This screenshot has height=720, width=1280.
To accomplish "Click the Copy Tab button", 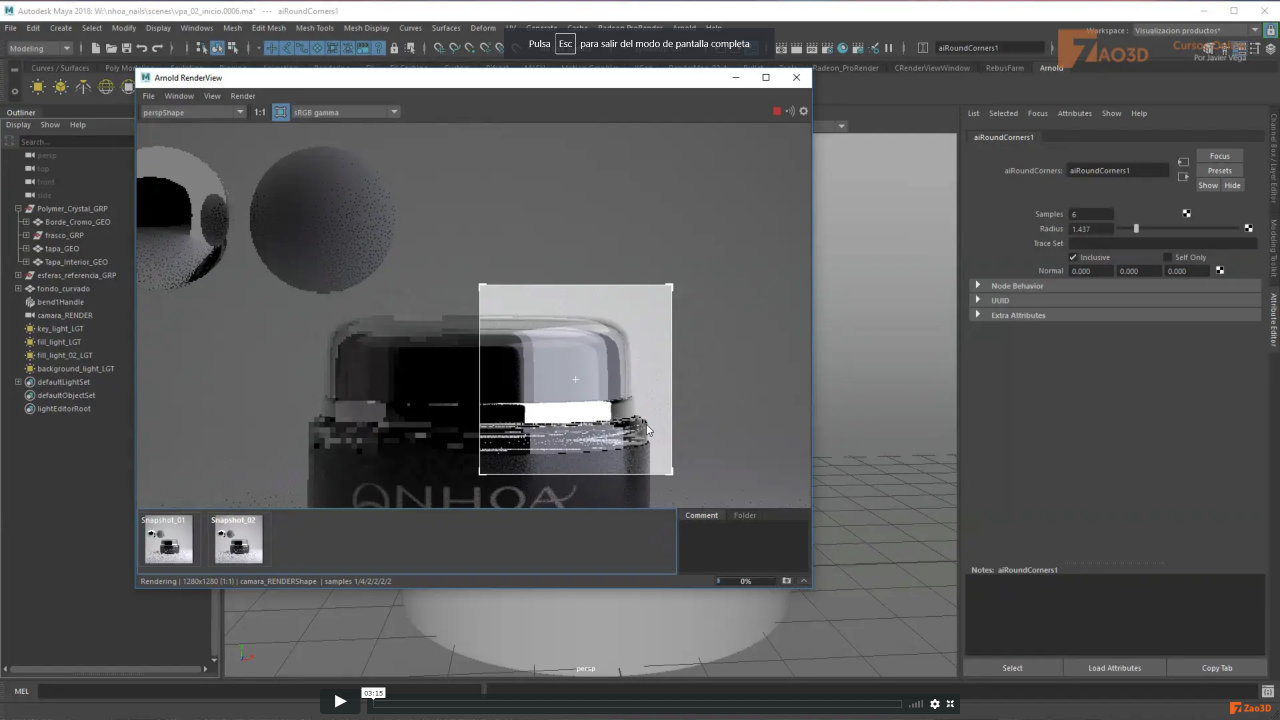I will (x=1217, y=668).
